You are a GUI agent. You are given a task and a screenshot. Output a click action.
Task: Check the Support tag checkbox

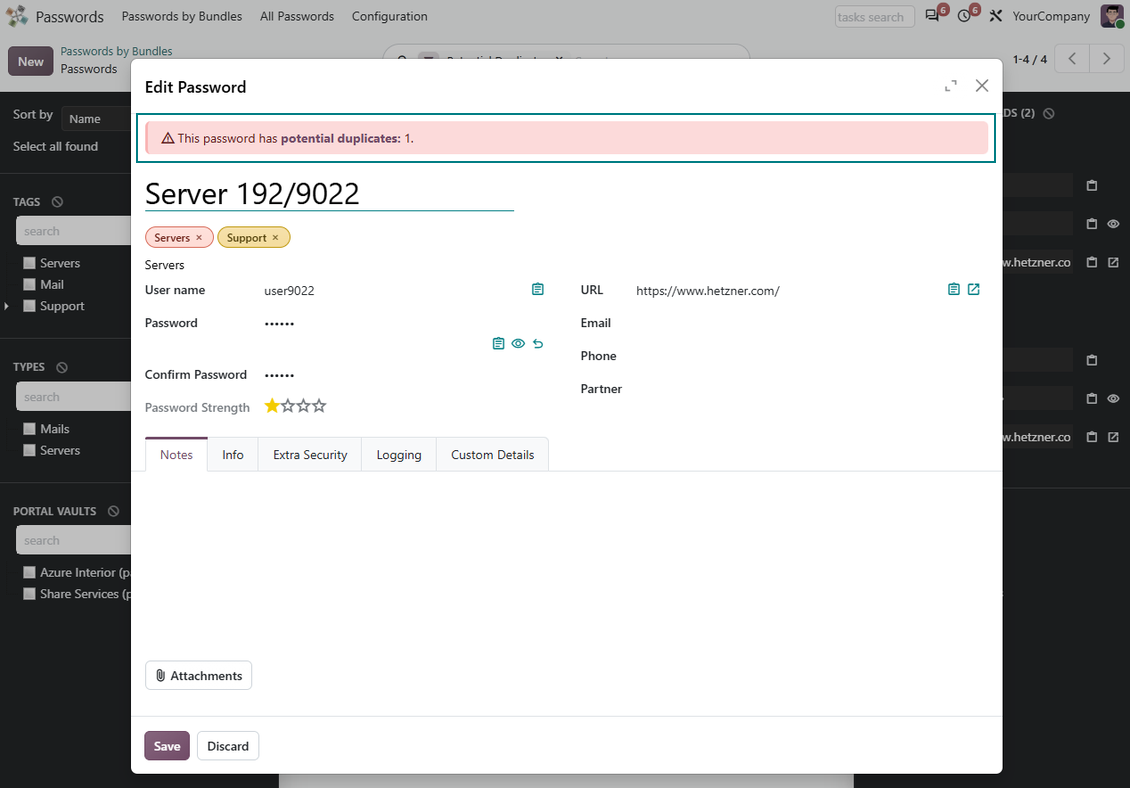click(x=30, y=306)
